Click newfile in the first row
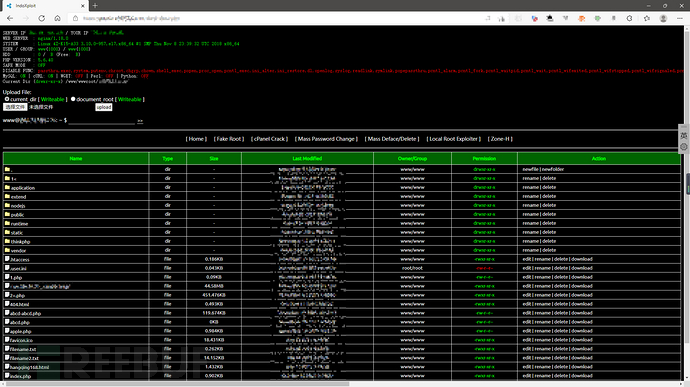 (530, 169)
